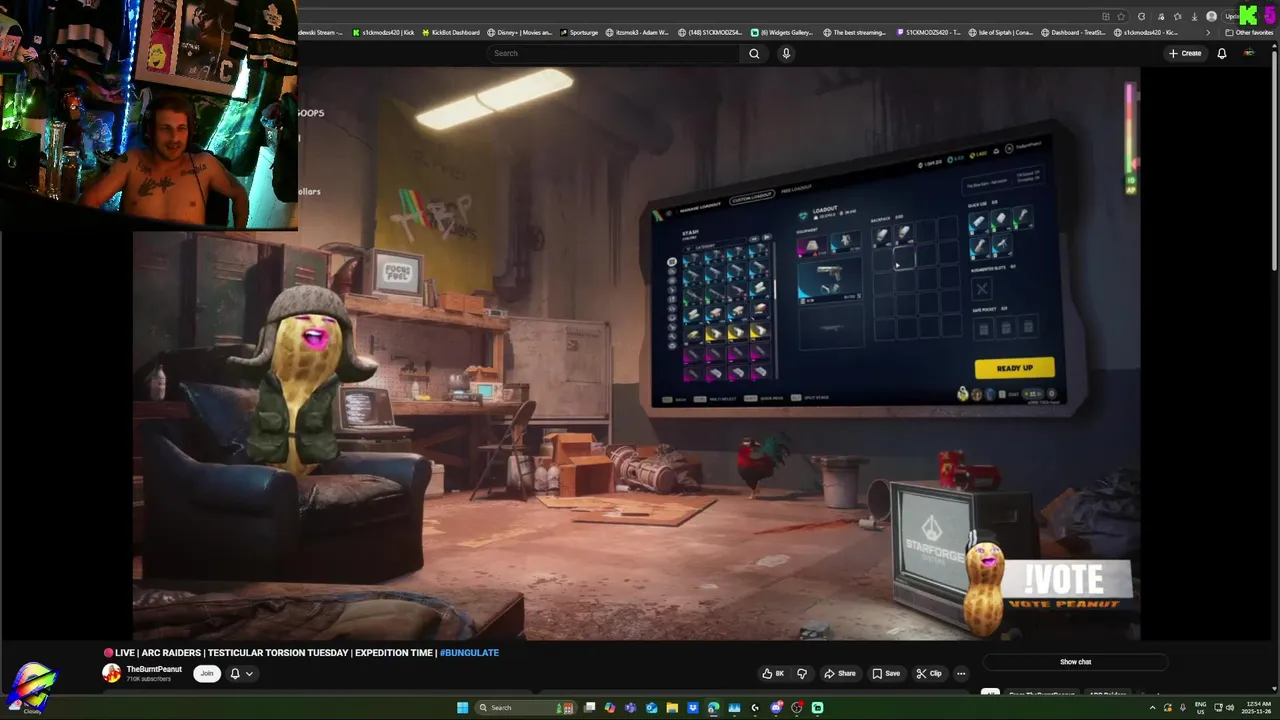Open the 's1ckmodzs420 | Kick' bookmark
The width and height of the screenshot is (1280, 720).
click(382, 32)
